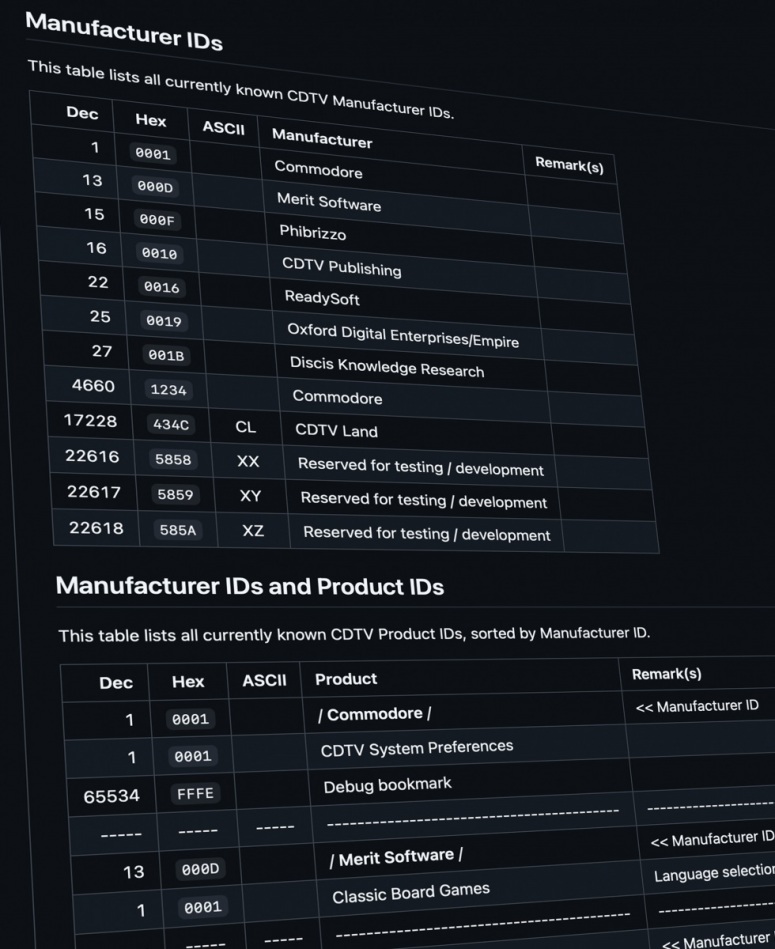Click hex code 0019 for Oxford Digital Enterprises
Screen dimensions: 775x949
point(164,321)
